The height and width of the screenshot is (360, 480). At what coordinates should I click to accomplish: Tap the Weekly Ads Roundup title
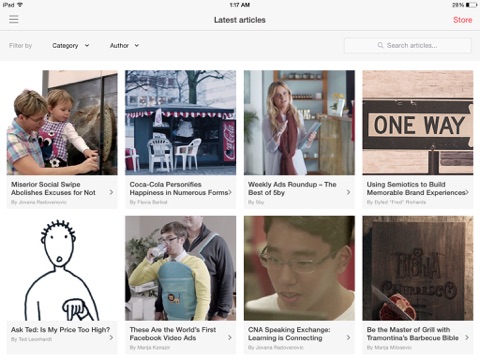pyautogui.click(x=292, y=188)
